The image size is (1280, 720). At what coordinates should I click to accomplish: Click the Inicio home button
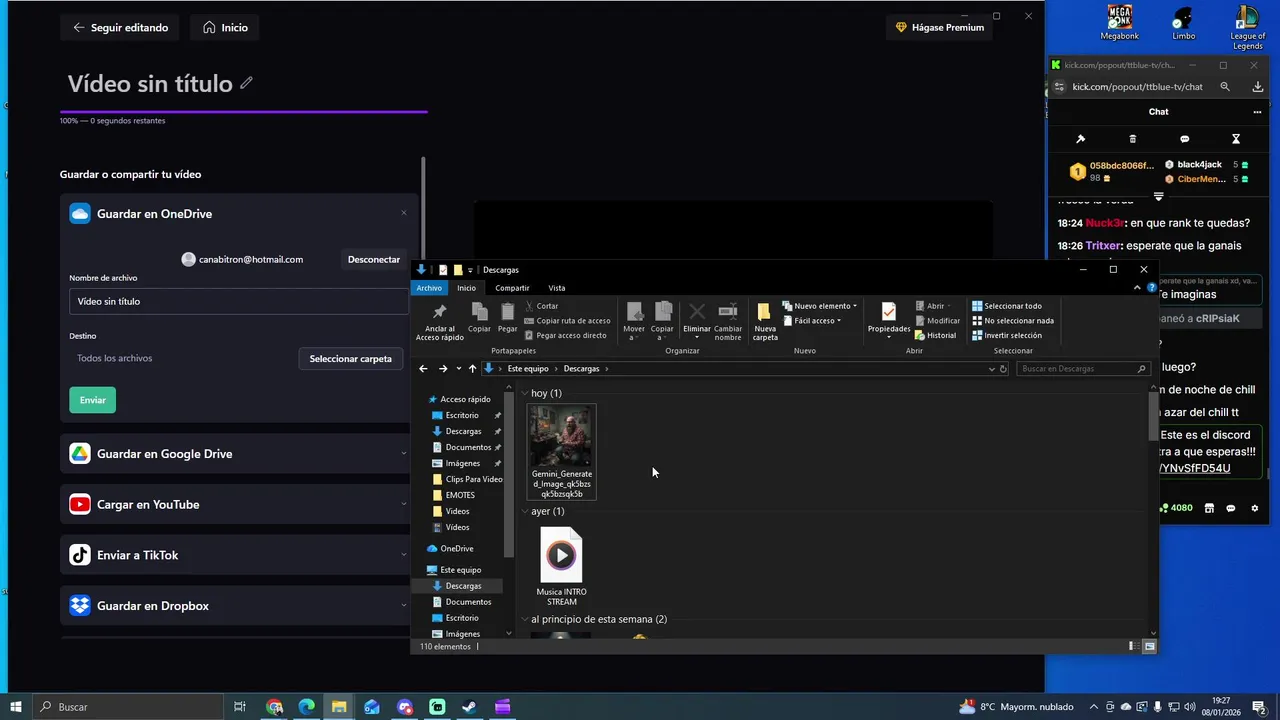pos(225,28)
